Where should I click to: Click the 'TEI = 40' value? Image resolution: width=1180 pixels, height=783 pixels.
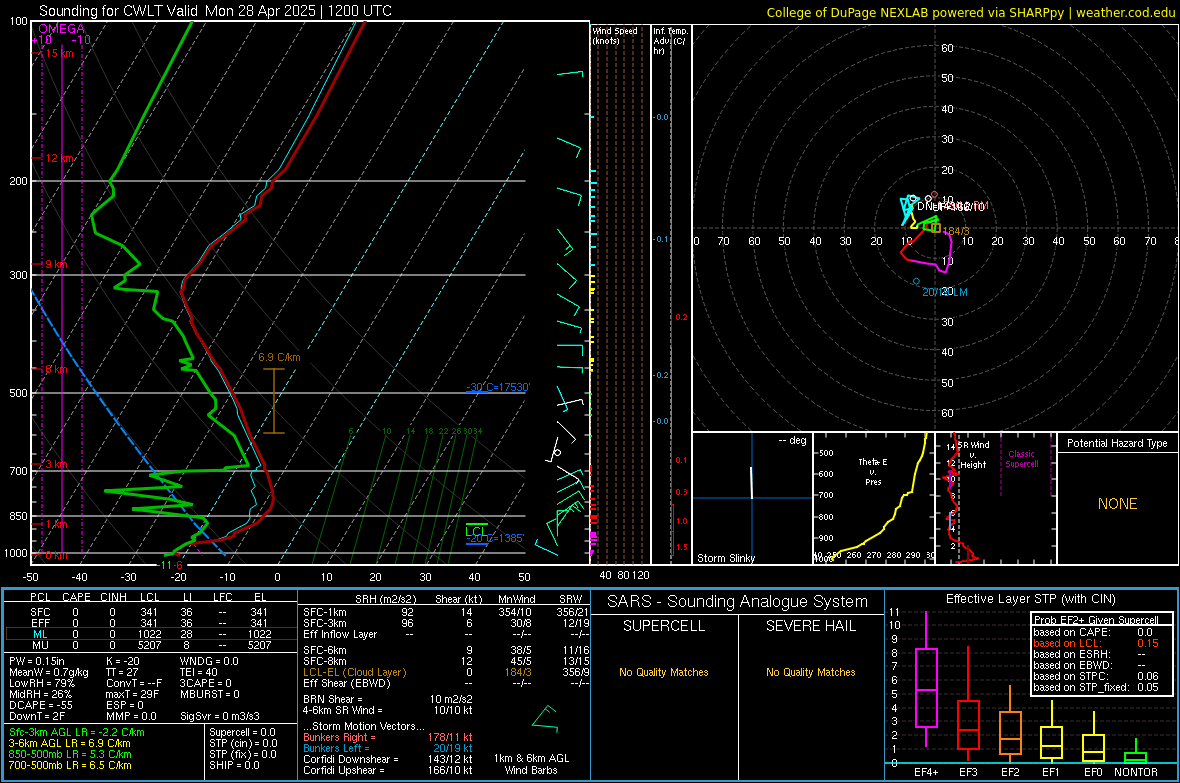tap(199, 672)
